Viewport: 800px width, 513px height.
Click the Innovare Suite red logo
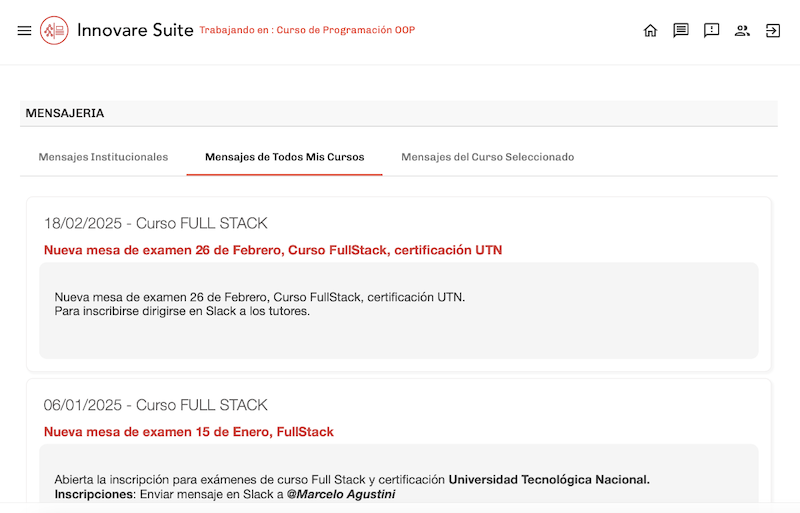point(54,30)
